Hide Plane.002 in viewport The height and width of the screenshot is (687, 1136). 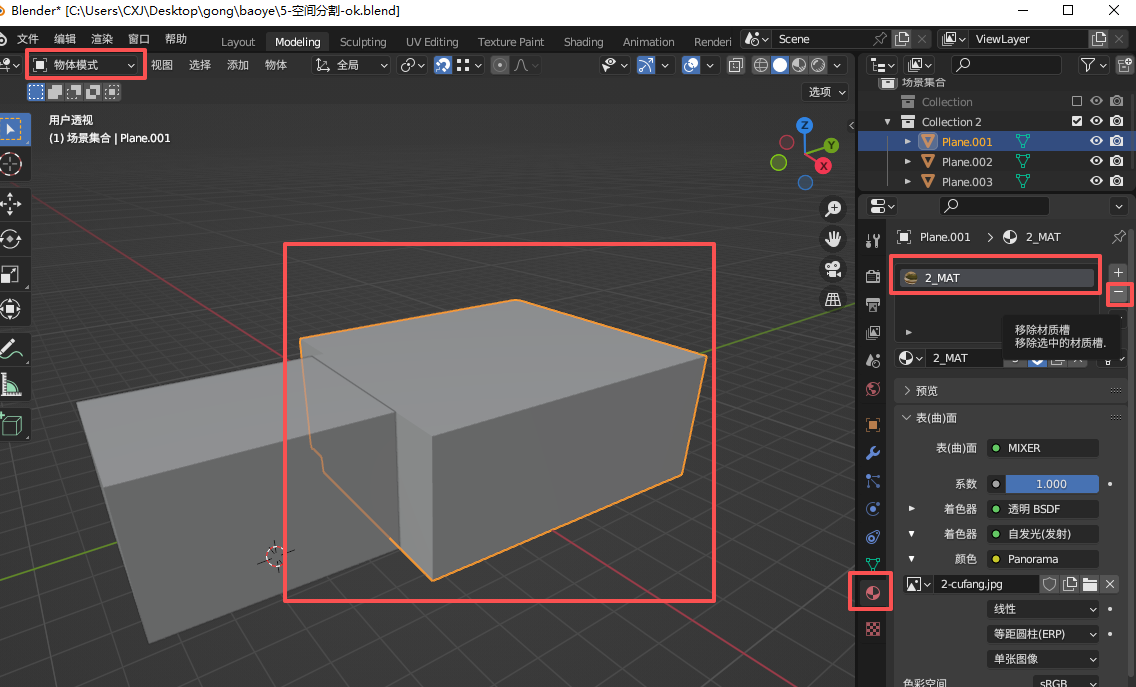1097,162
